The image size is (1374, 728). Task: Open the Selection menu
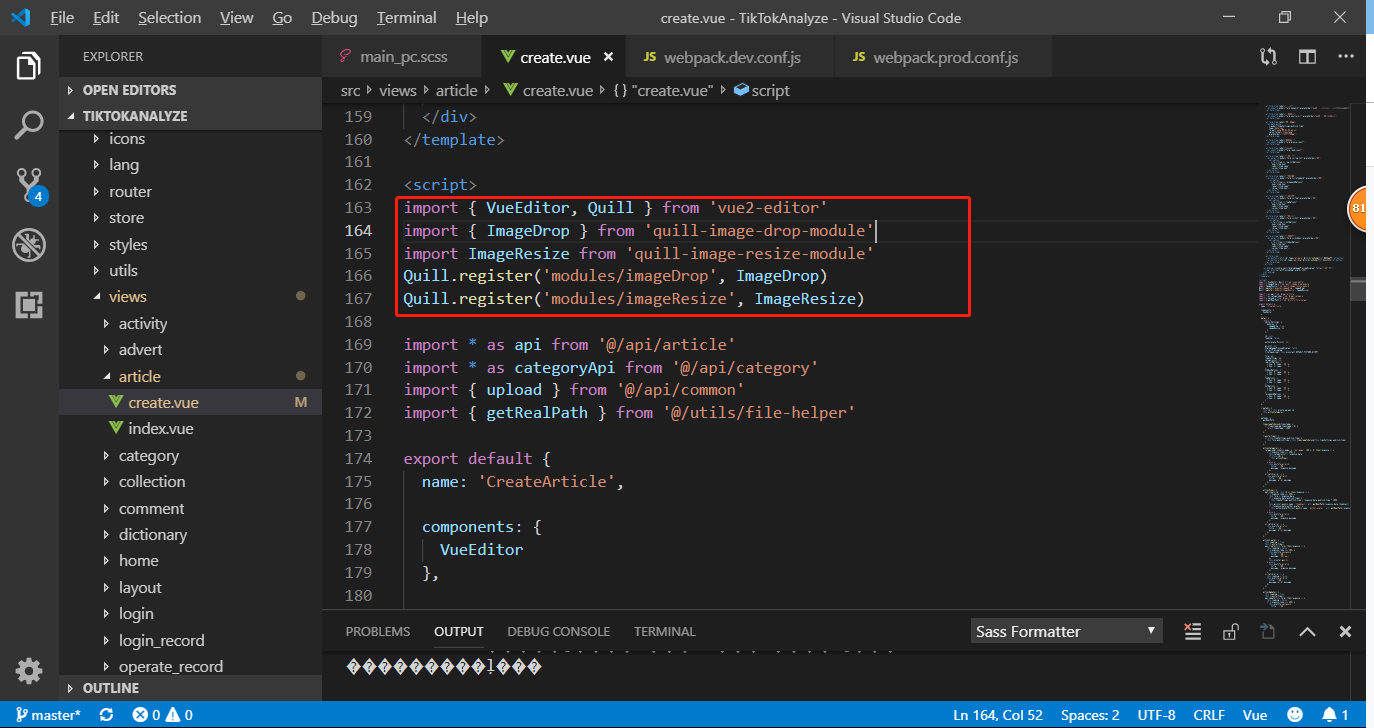click(169, 18)
